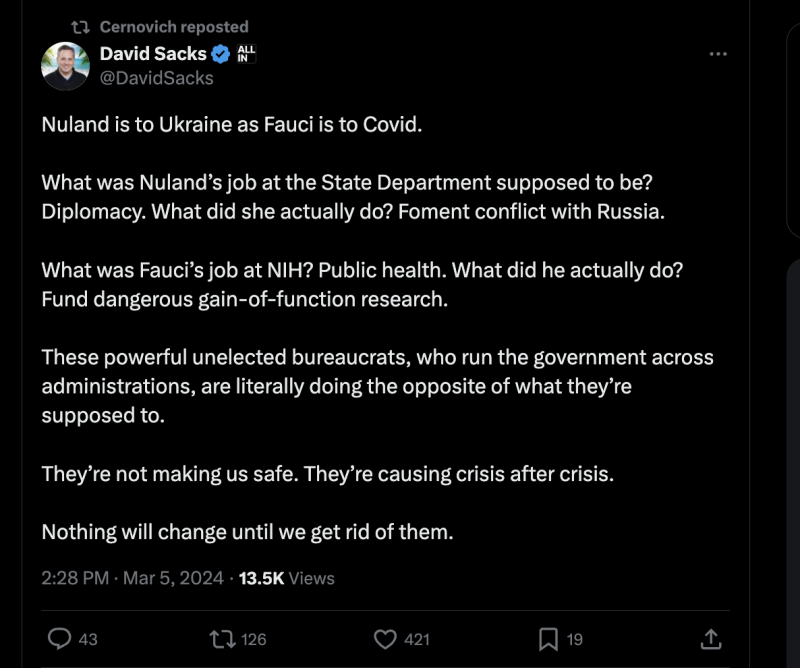Click the repost count 126

click(x=254, y=639)
